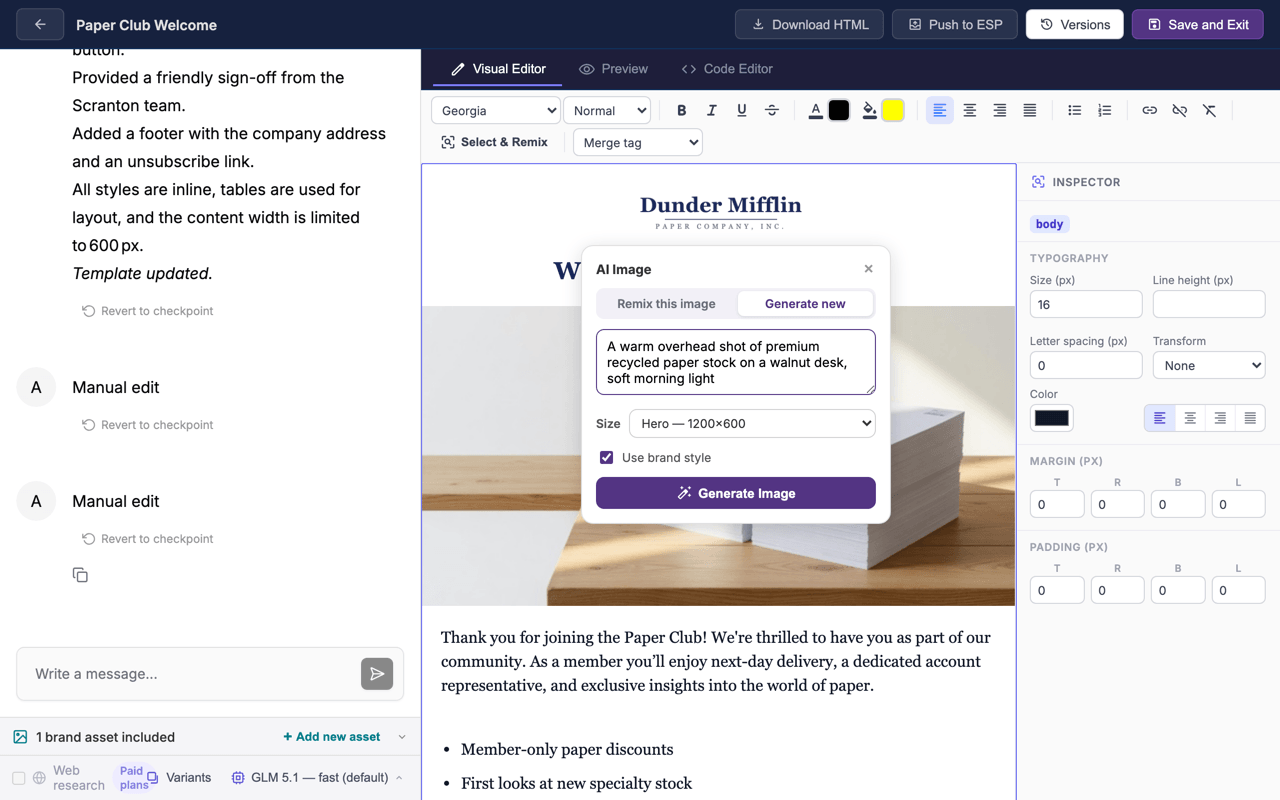Screen dimensions: 1280x800
Task: Click the Size (px) field
Action: point(1086,304)
